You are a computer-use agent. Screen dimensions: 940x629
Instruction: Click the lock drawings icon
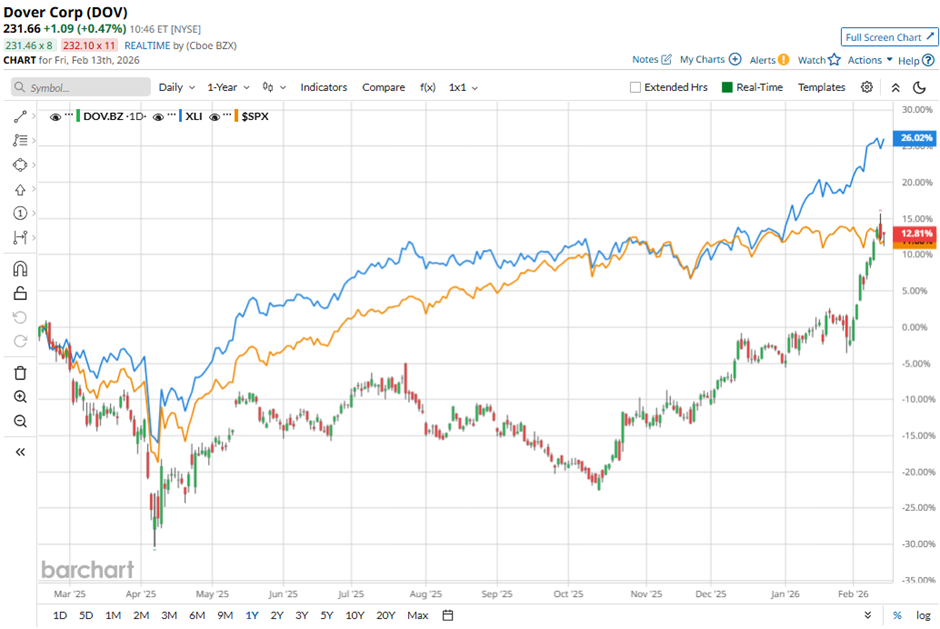[20, 293]
